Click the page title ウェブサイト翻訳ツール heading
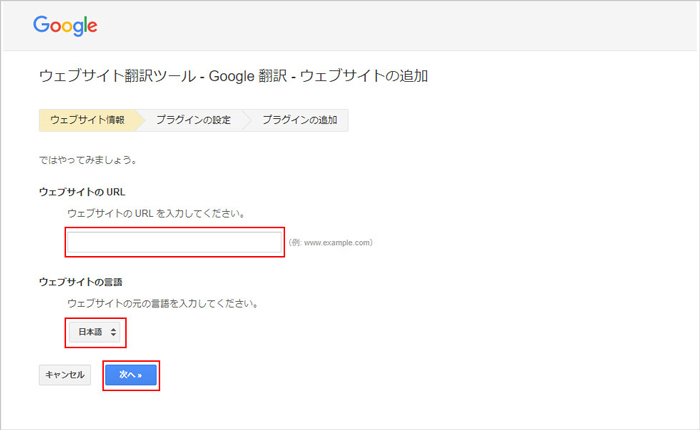The width and height of the screenshot is (700, 430). click(x=233, y=76)
